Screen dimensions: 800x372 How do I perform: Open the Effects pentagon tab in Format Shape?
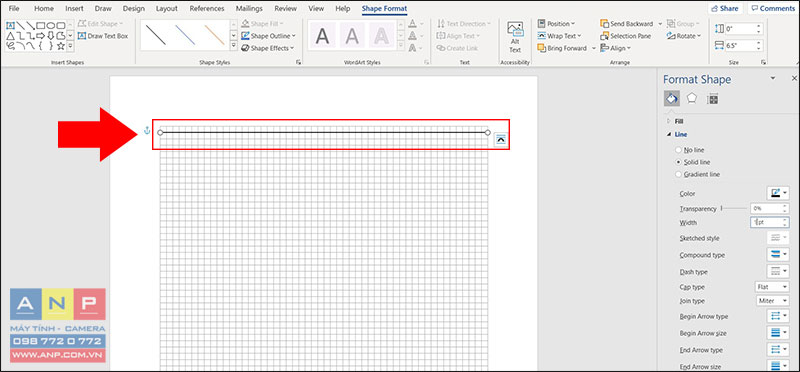tap(691, 98)
